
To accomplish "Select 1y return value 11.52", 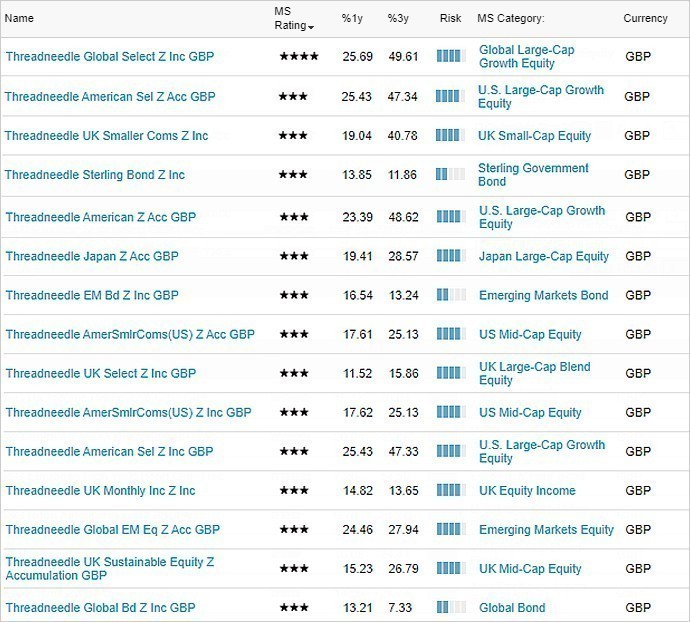I will click(358, 373).
